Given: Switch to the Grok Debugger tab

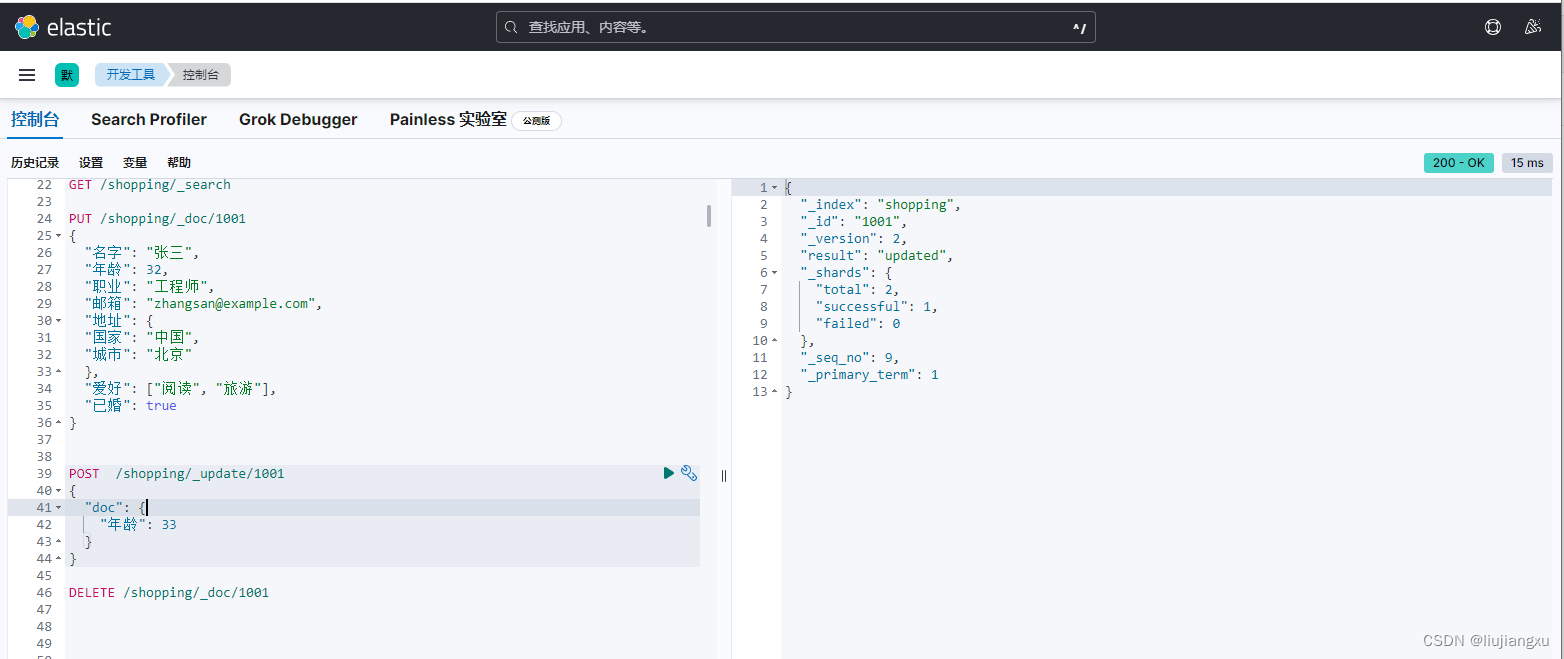Looking at the screenshot, I should point(298,120).
